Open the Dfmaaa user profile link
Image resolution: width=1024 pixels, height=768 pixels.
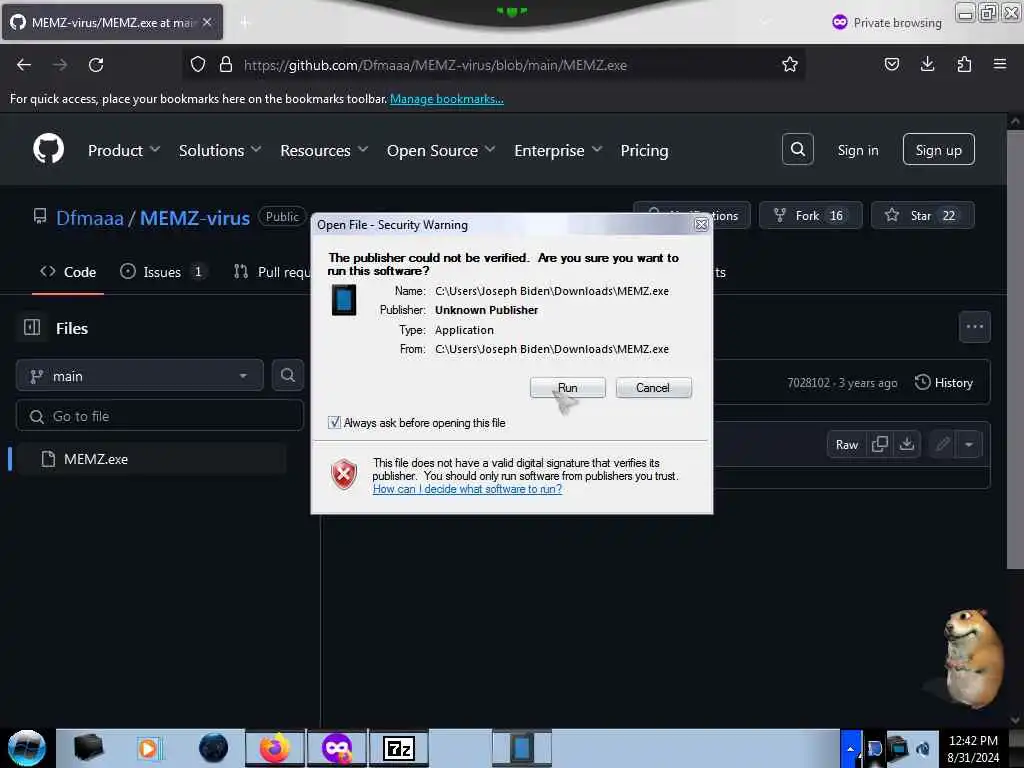point(89,217)
